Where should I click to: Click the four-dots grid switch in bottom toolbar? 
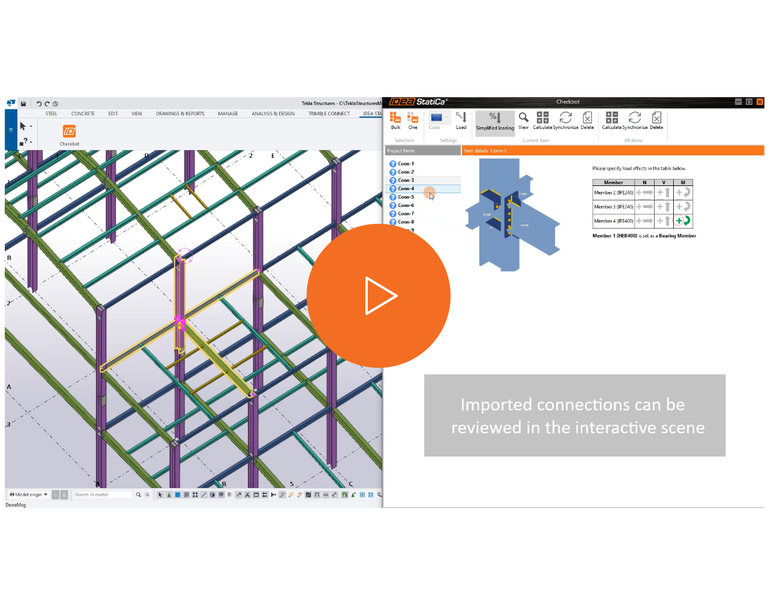click(195, 495)
